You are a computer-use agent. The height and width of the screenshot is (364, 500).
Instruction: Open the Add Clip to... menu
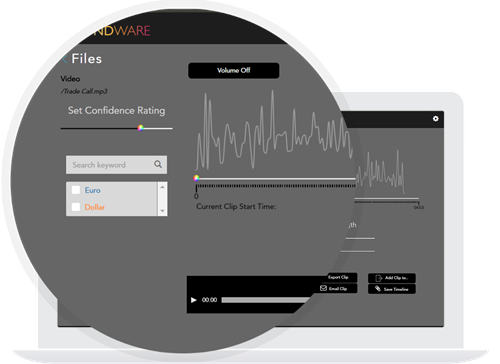click(392, 278)
